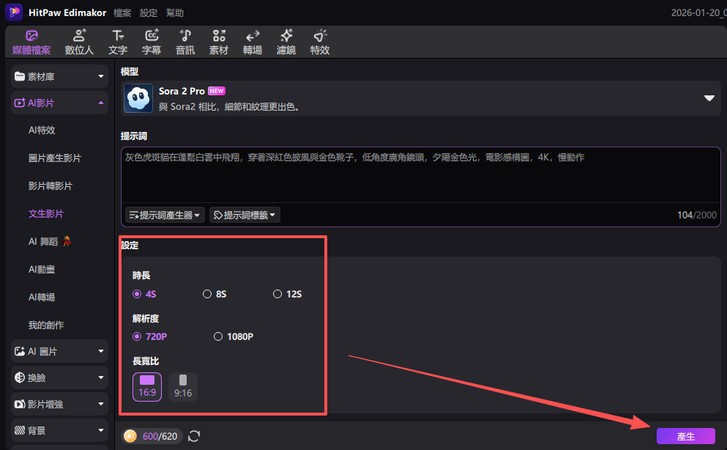Click the 2026-01-20 project title text
727x450 pixels.
pos(699,13)
